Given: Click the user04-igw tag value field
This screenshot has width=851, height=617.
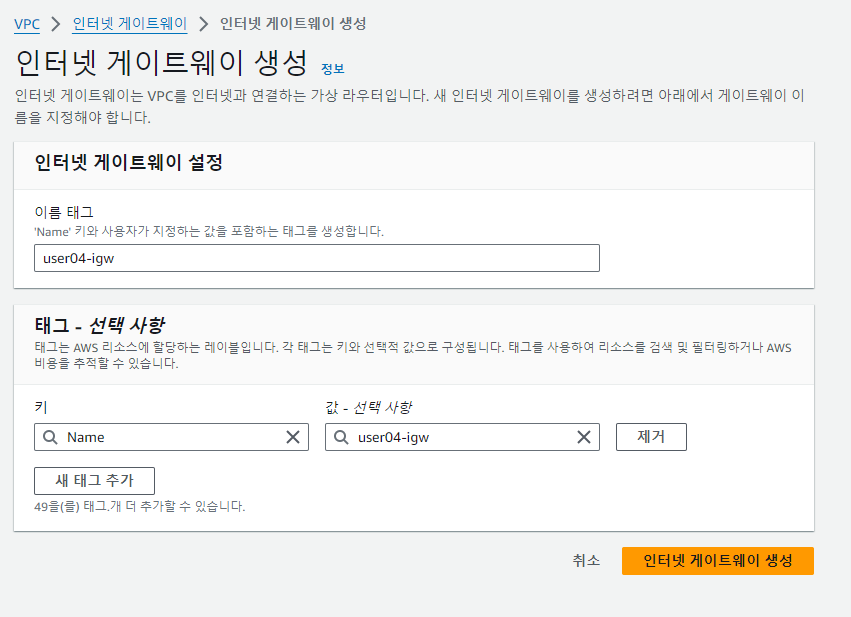Looking at the screenshot, I should tap(462, 437).
